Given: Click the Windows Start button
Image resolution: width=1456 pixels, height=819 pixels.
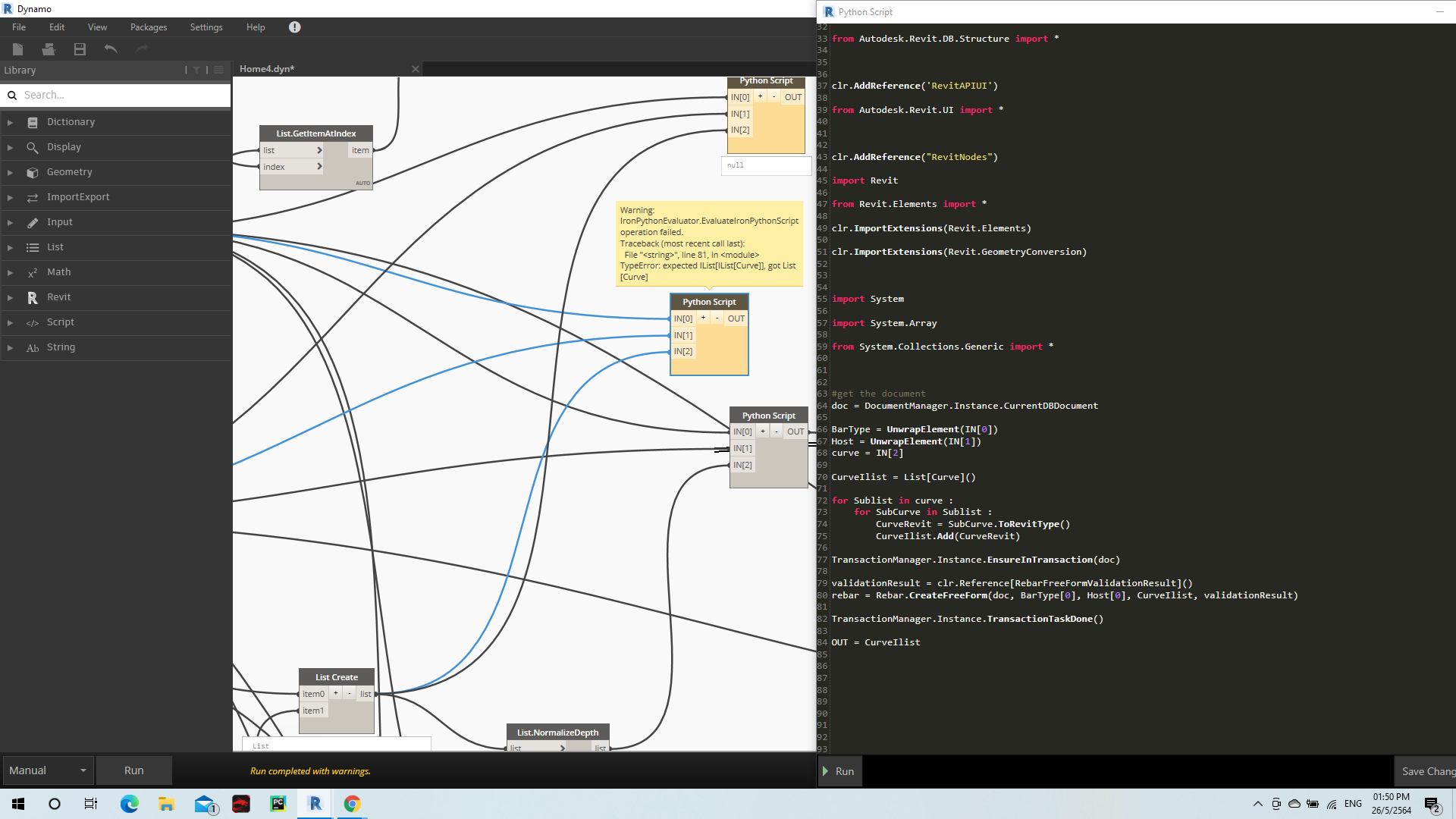Looking at the screenshot, I should 18,804.
